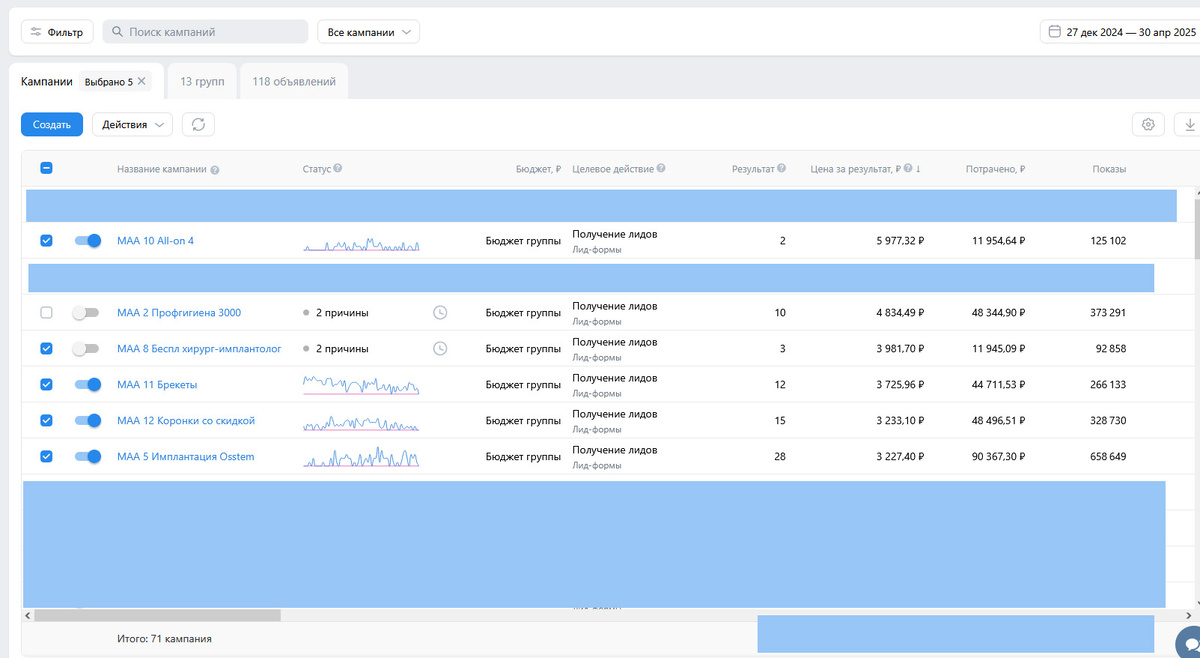
Task: Click the left arrow of horizontal scrollbar
Action: click(27, 615)
